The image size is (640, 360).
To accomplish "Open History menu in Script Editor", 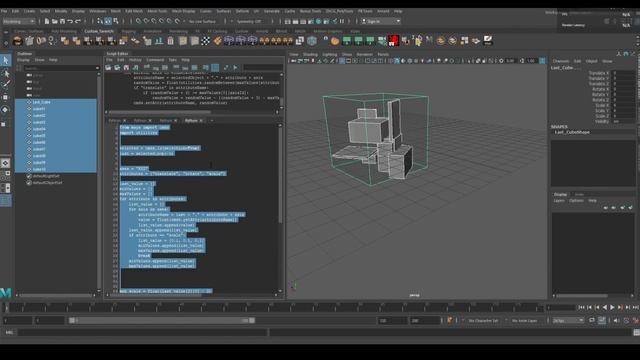I will tap(135, 60).
